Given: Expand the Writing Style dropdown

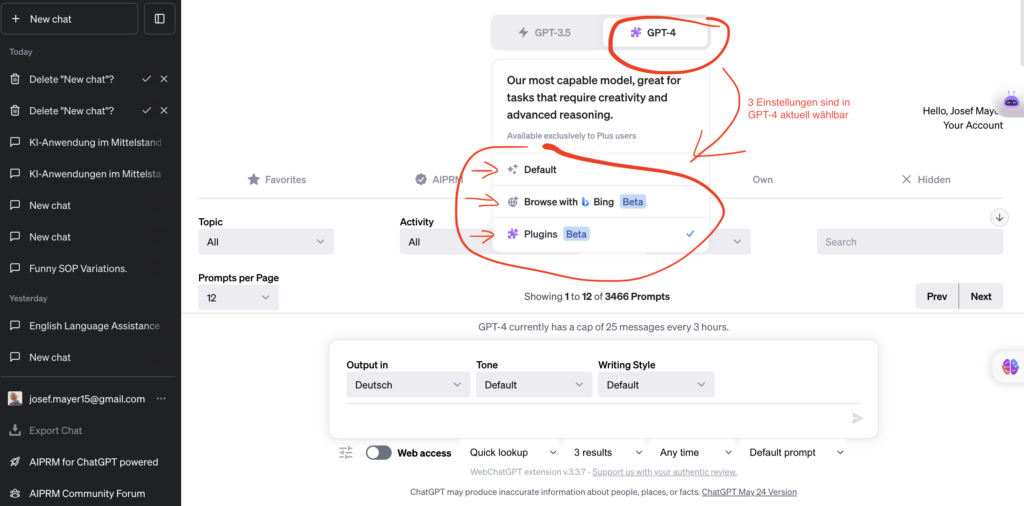Looking at the screenshot, I should click(656, 385).
